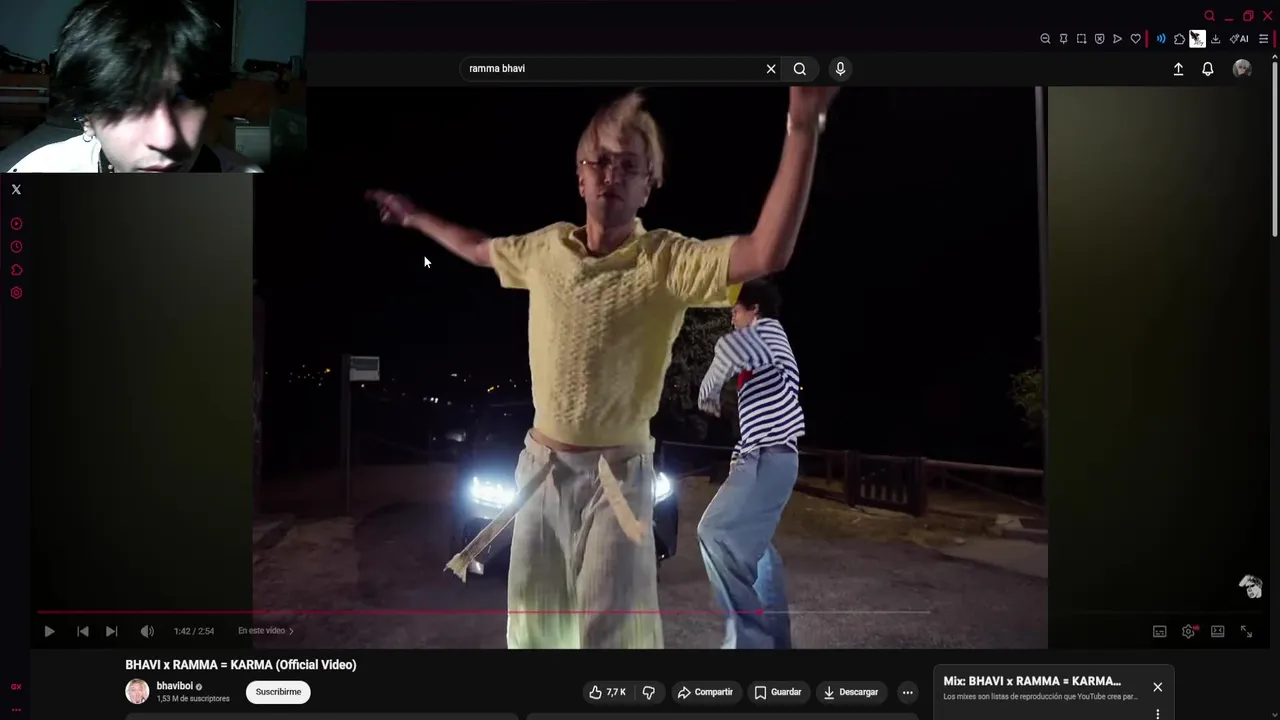Clear the search box with X icon
Screen dimensions: 1280x720
click(x=771, y=69)
